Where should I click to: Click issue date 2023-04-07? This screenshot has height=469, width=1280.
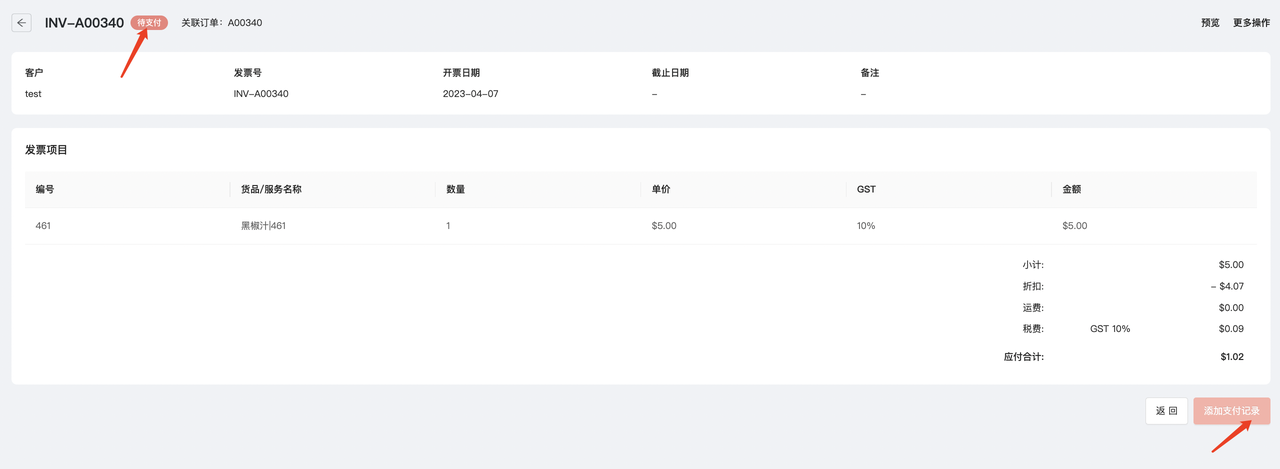(470, 94)
